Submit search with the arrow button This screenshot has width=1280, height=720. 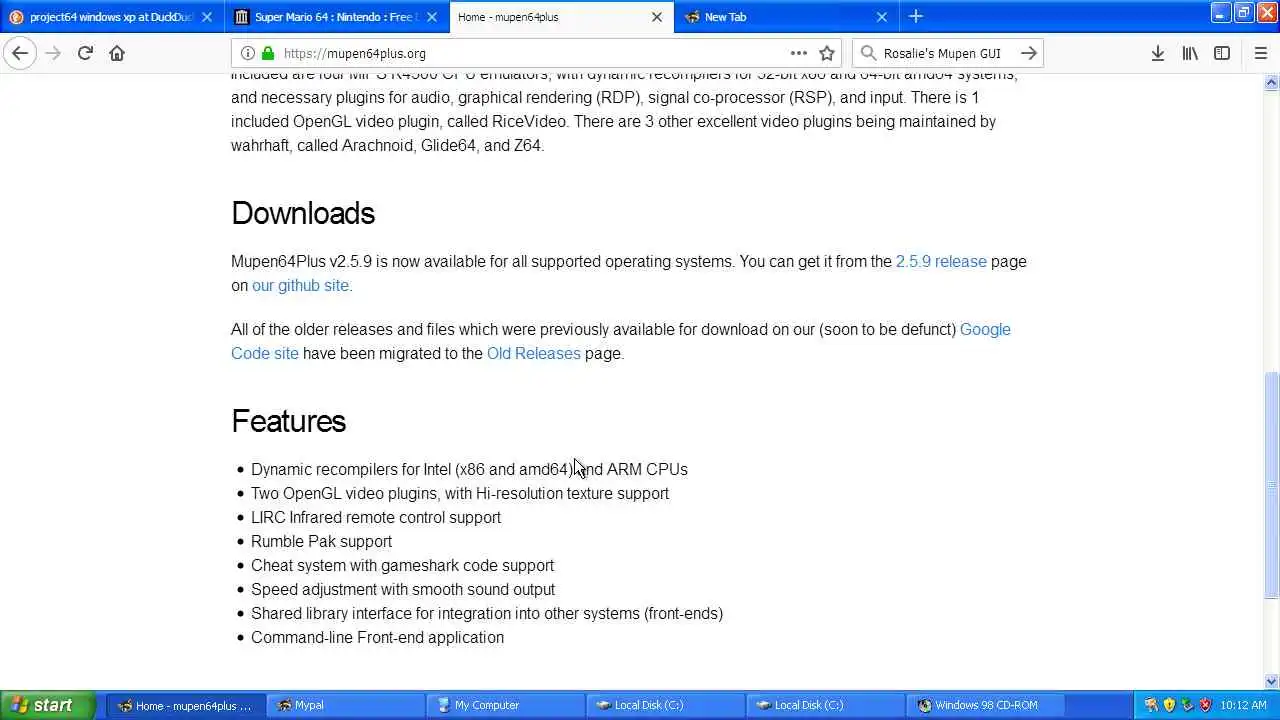[x=1029, y=53]
